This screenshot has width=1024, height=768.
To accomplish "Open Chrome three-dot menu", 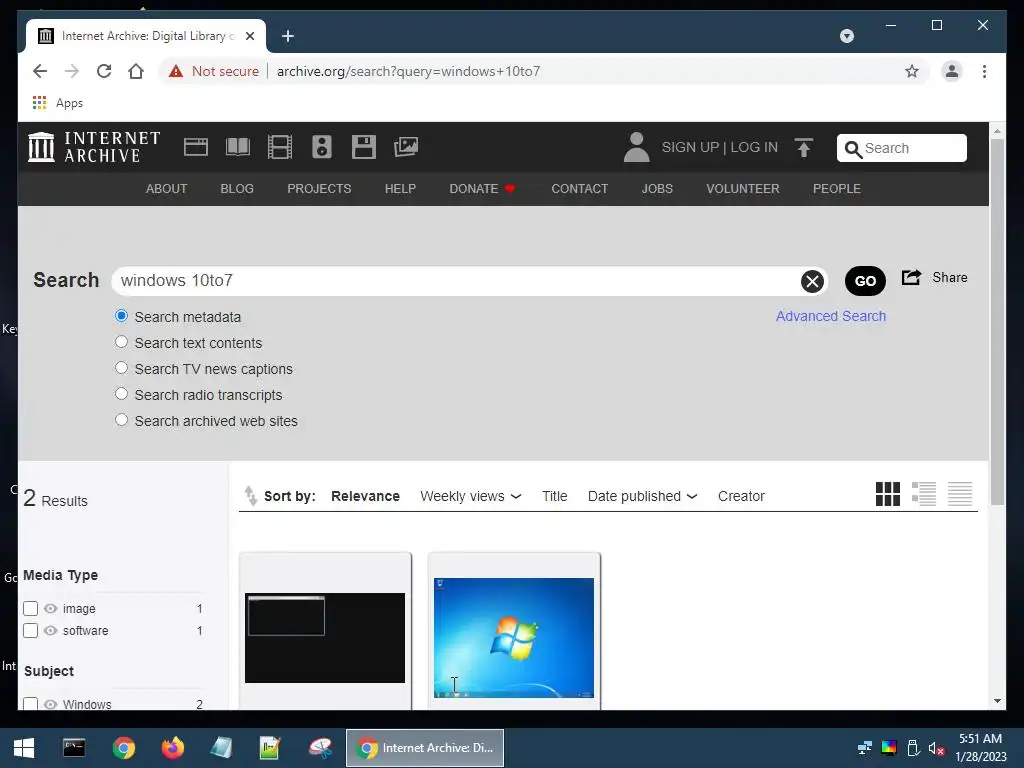I will pyautogui.click(x=984, y=71).
